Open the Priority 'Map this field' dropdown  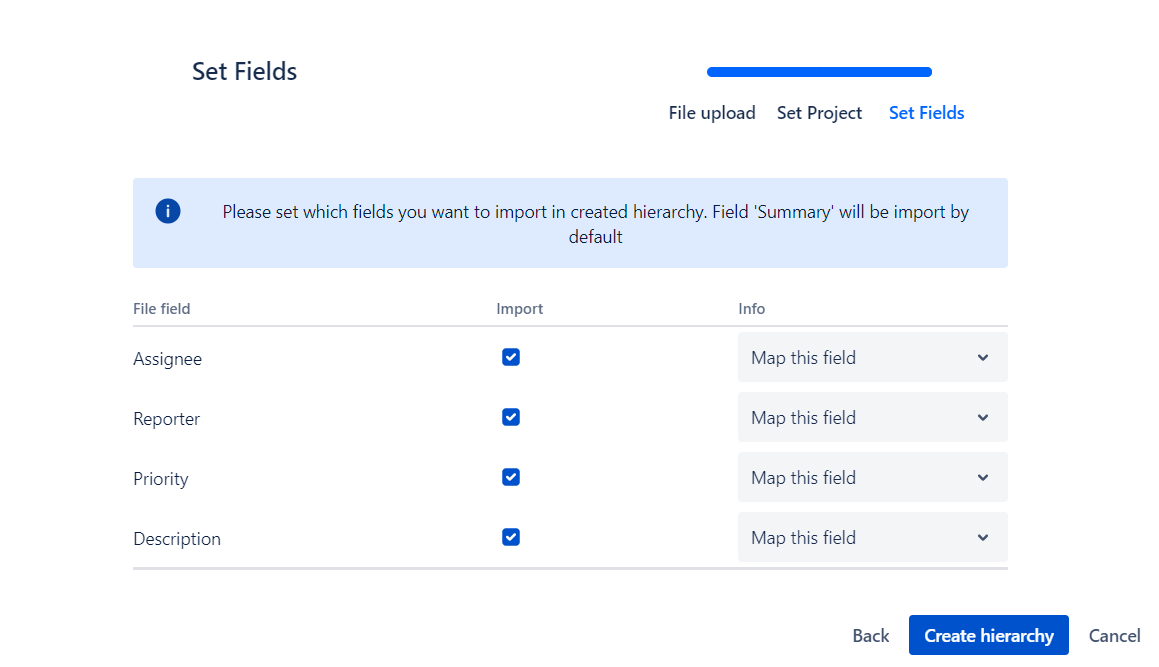(872, 478)
